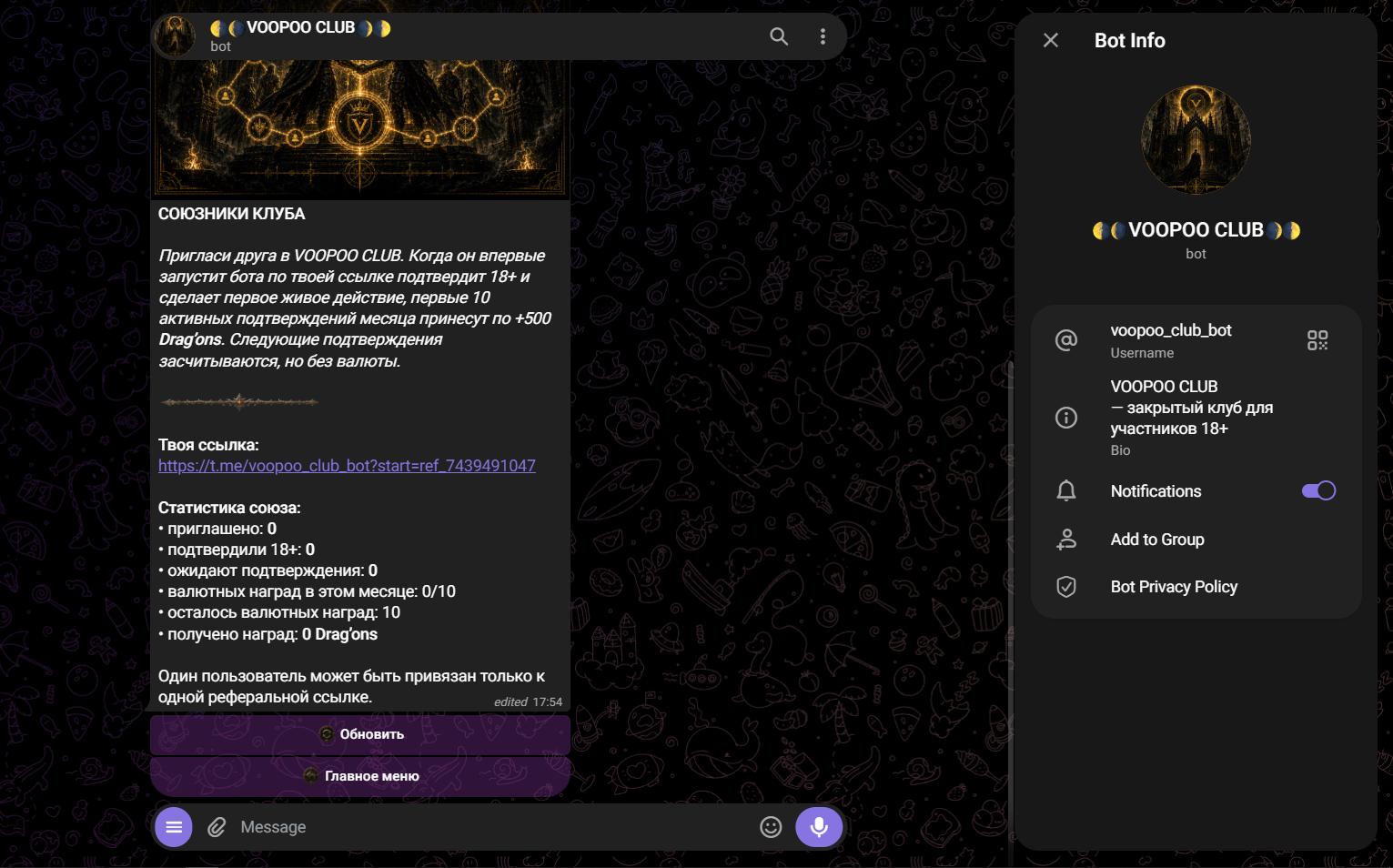Copy the voopoo_club_bot username
1393x868 pixels.
(1171, 330)
